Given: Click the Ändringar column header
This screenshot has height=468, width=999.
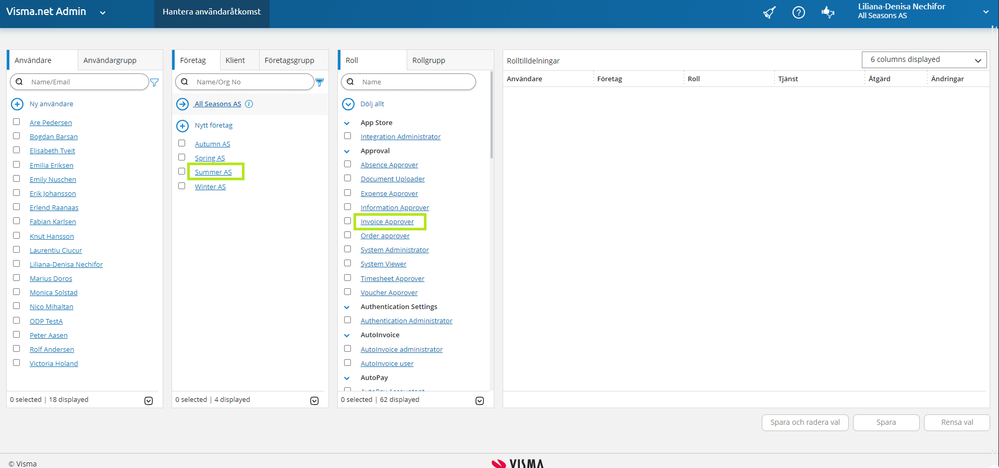Looking at the screenshot, I should point(949,79).
